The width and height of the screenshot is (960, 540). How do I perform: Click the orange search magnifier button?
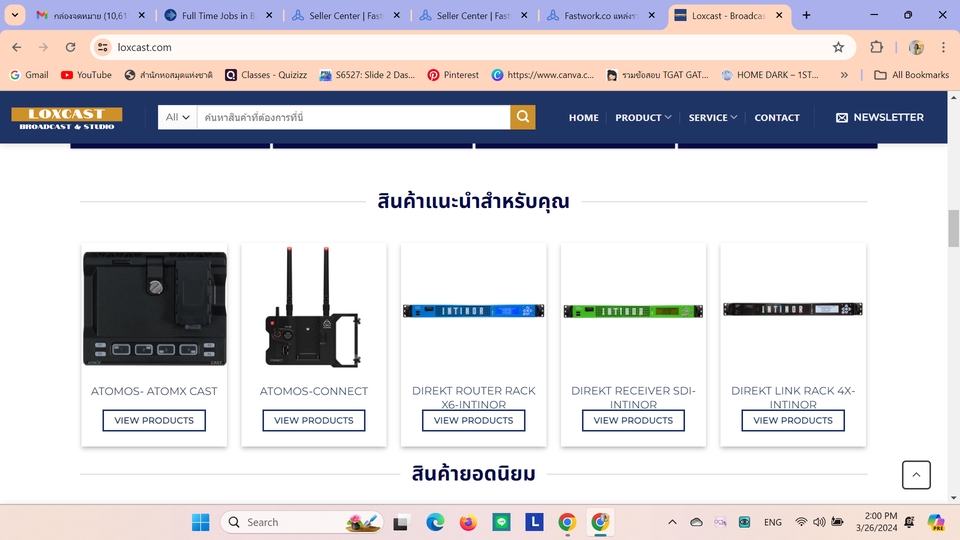(523, 117)
